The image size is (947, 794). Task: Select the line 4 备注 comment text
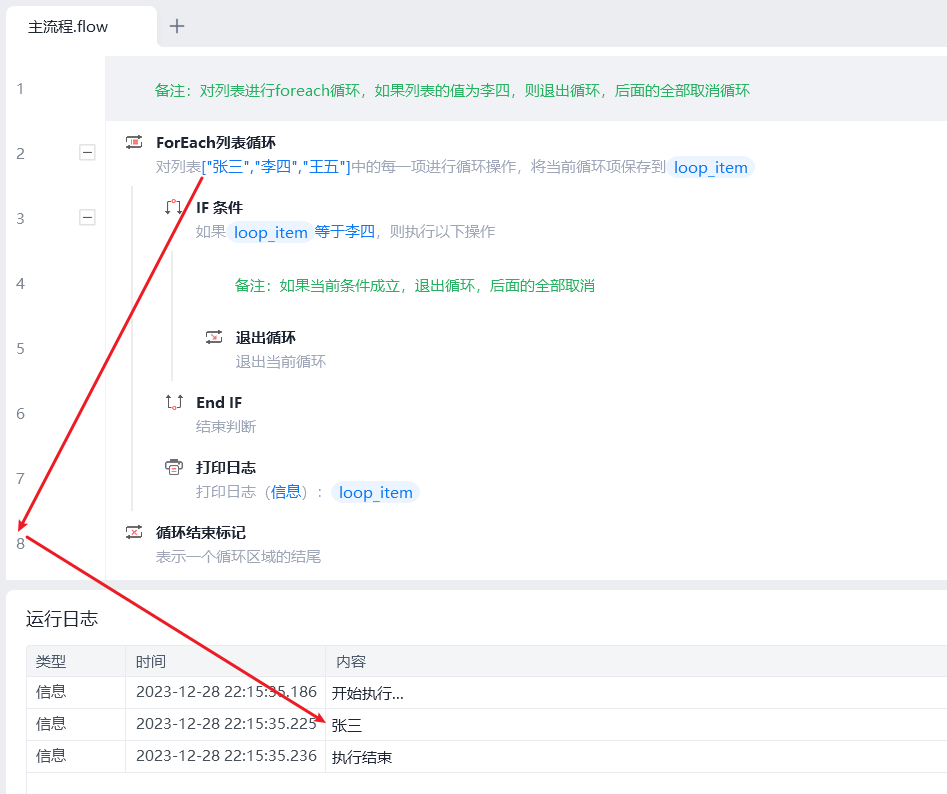(x=414, y=286)
